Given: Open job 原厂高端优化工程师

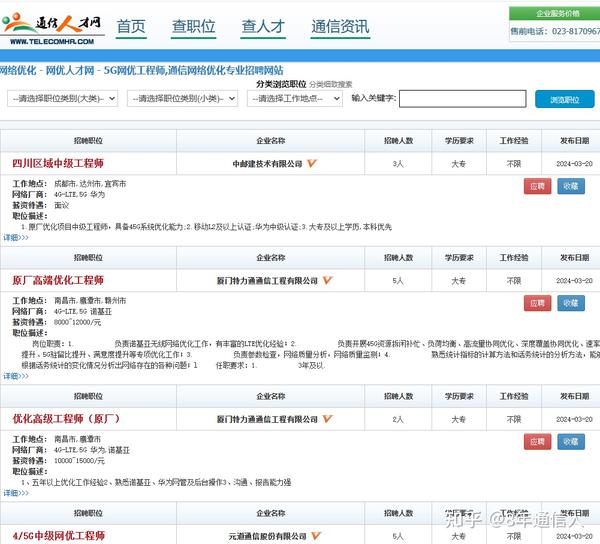Looking at the screenshot, I should pos(58,280).
